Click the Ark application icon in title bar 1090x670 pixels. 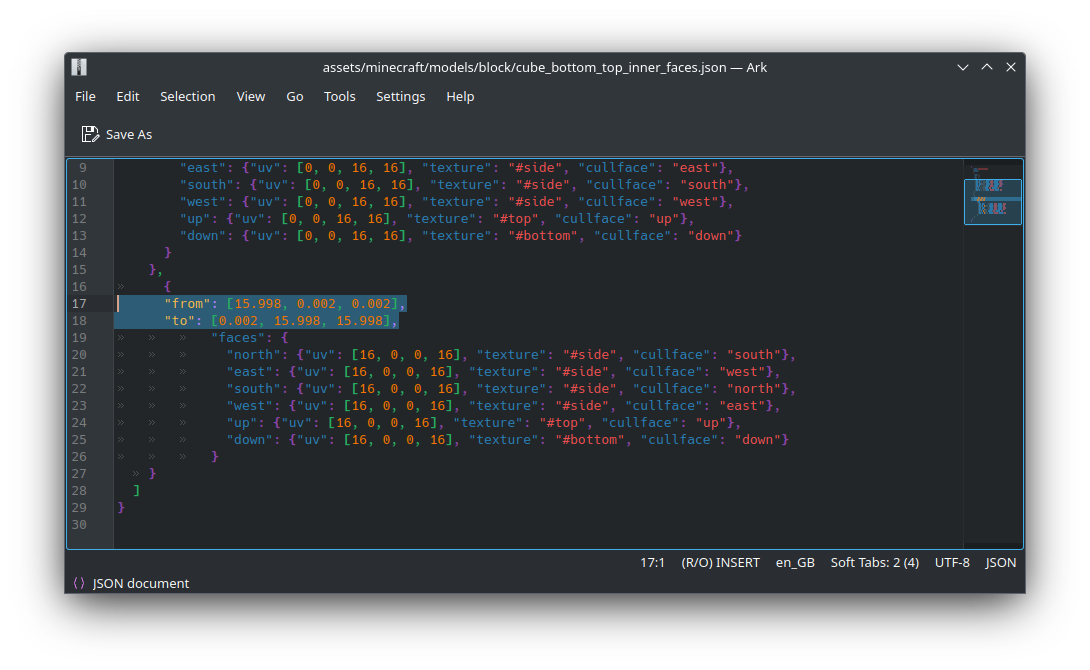click(x=79, y=67)
